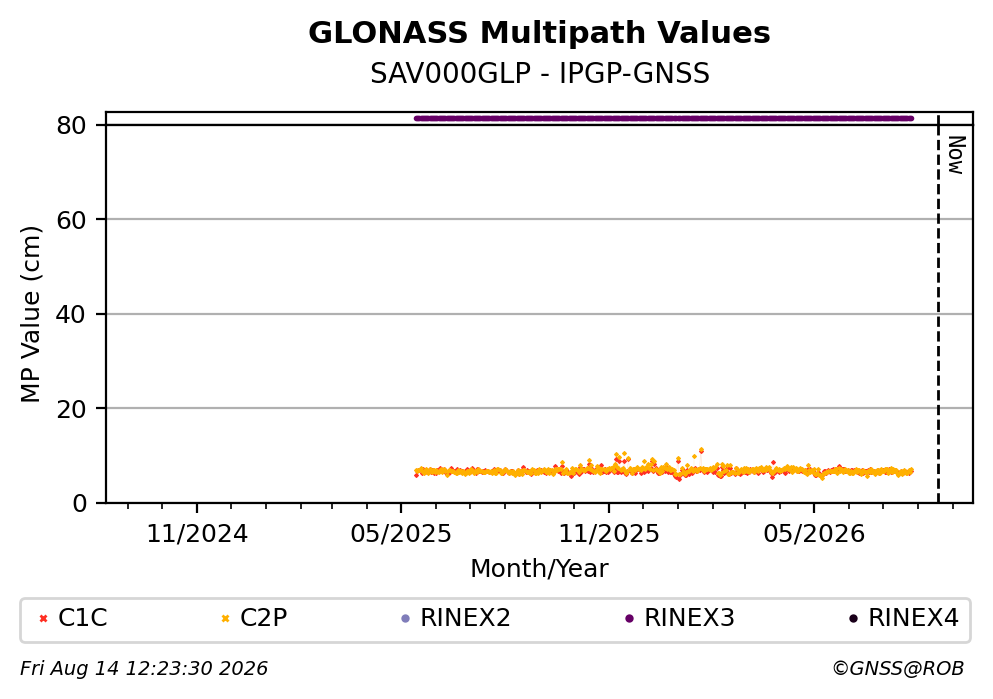Image resolution: width=993 pixels, height=699 pixels.
Task: Click the 05/2025 x-axis tick label
Action: tap(401, 534)
